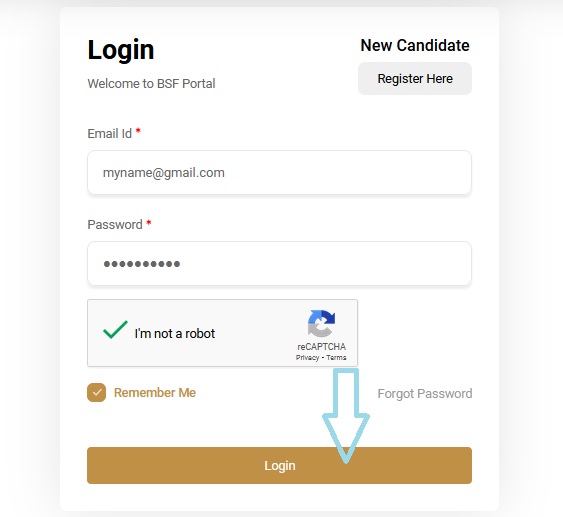Viewport: 563px width, 517px height.
Task: Click the blue downward arrow annotation
Action: point(346,415)
